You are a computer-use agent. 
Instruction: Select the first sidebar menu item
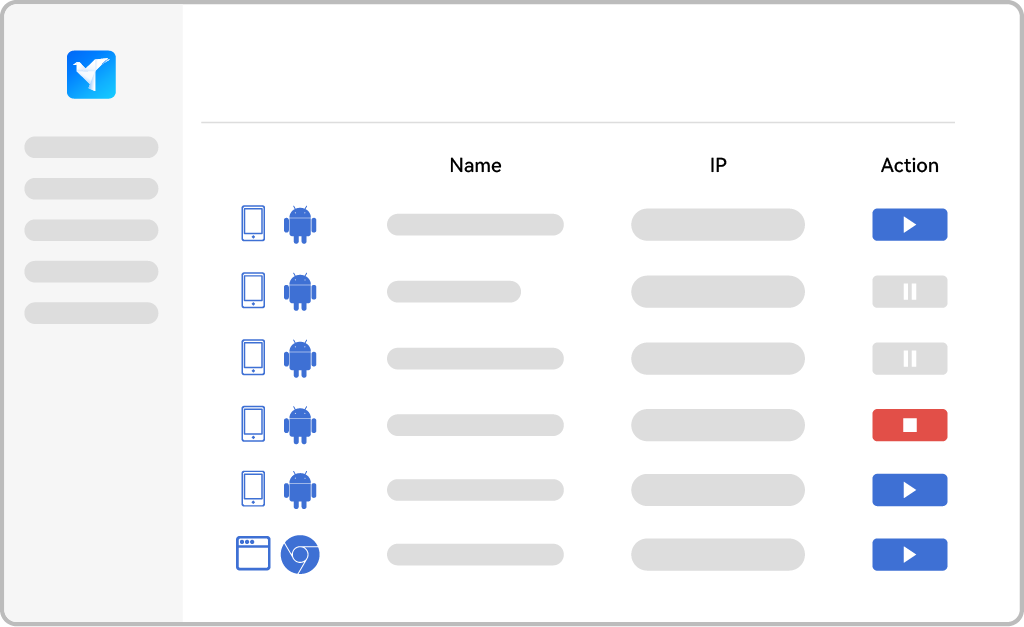tap(91, 148)
